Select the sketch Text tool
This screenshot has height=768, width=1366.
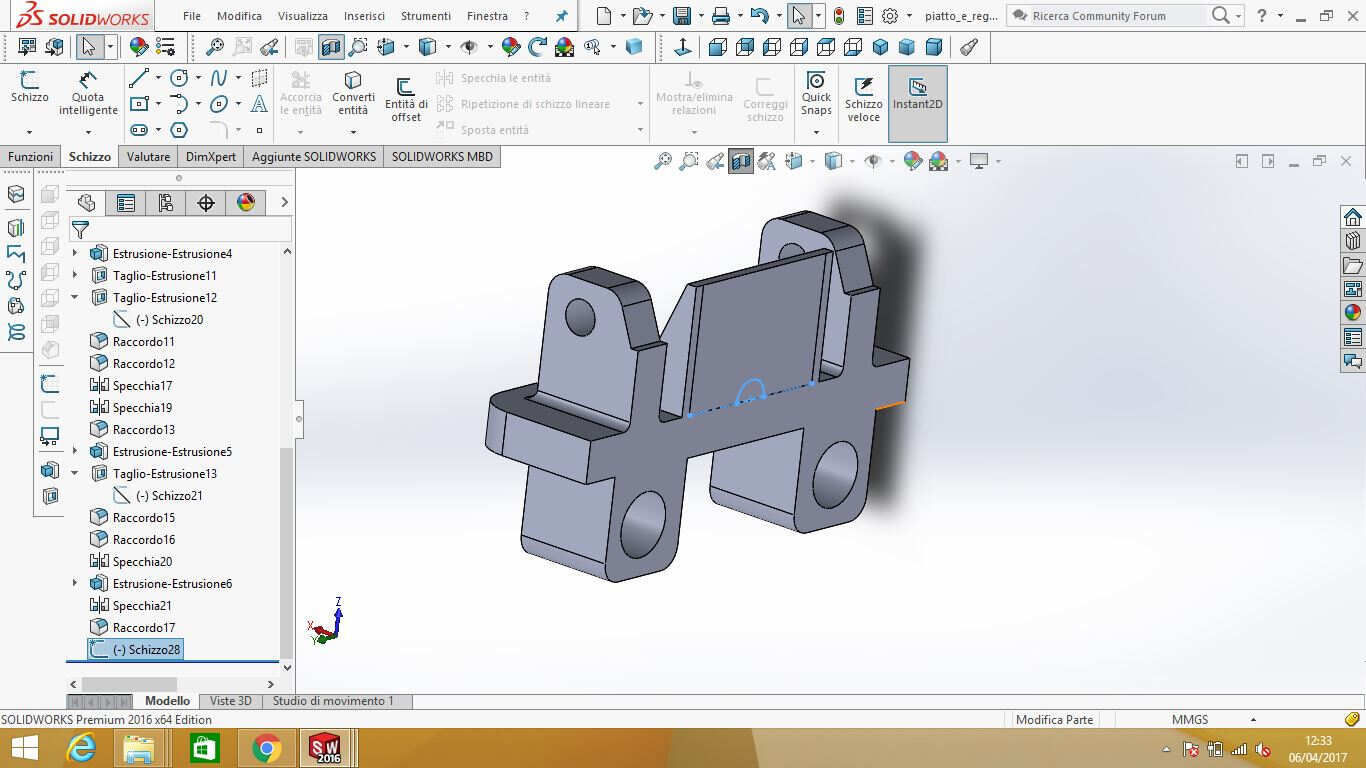(259, 104)
